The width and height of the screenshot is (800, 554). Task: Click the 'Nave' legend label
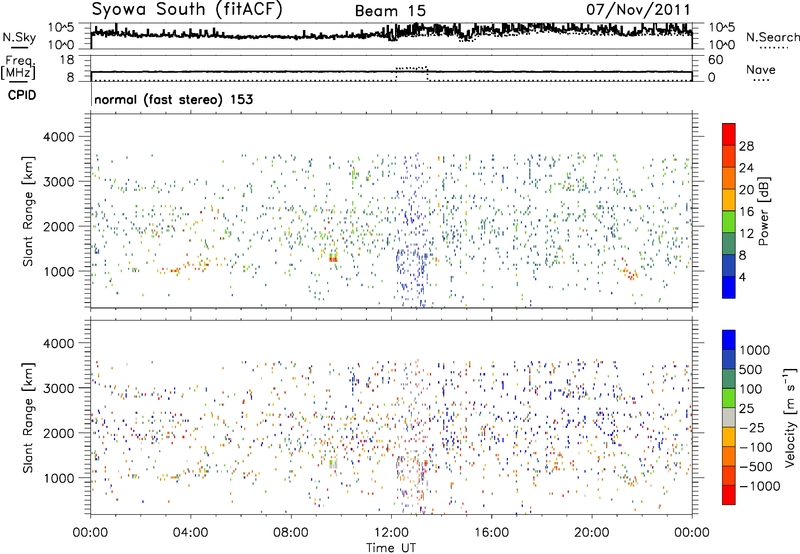(x=761, y=69)
